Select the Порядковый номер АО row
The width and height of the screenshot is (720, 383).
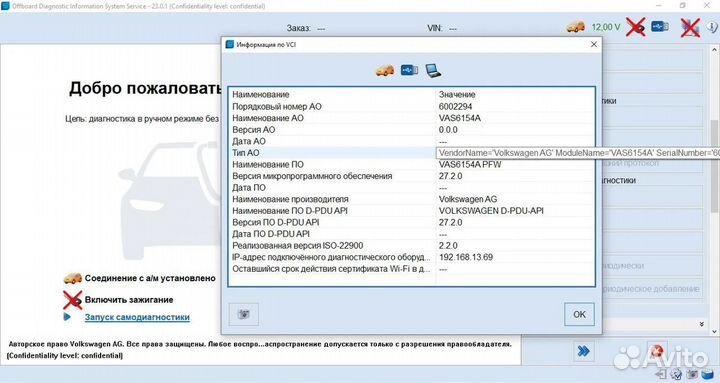tap(411, 107)
